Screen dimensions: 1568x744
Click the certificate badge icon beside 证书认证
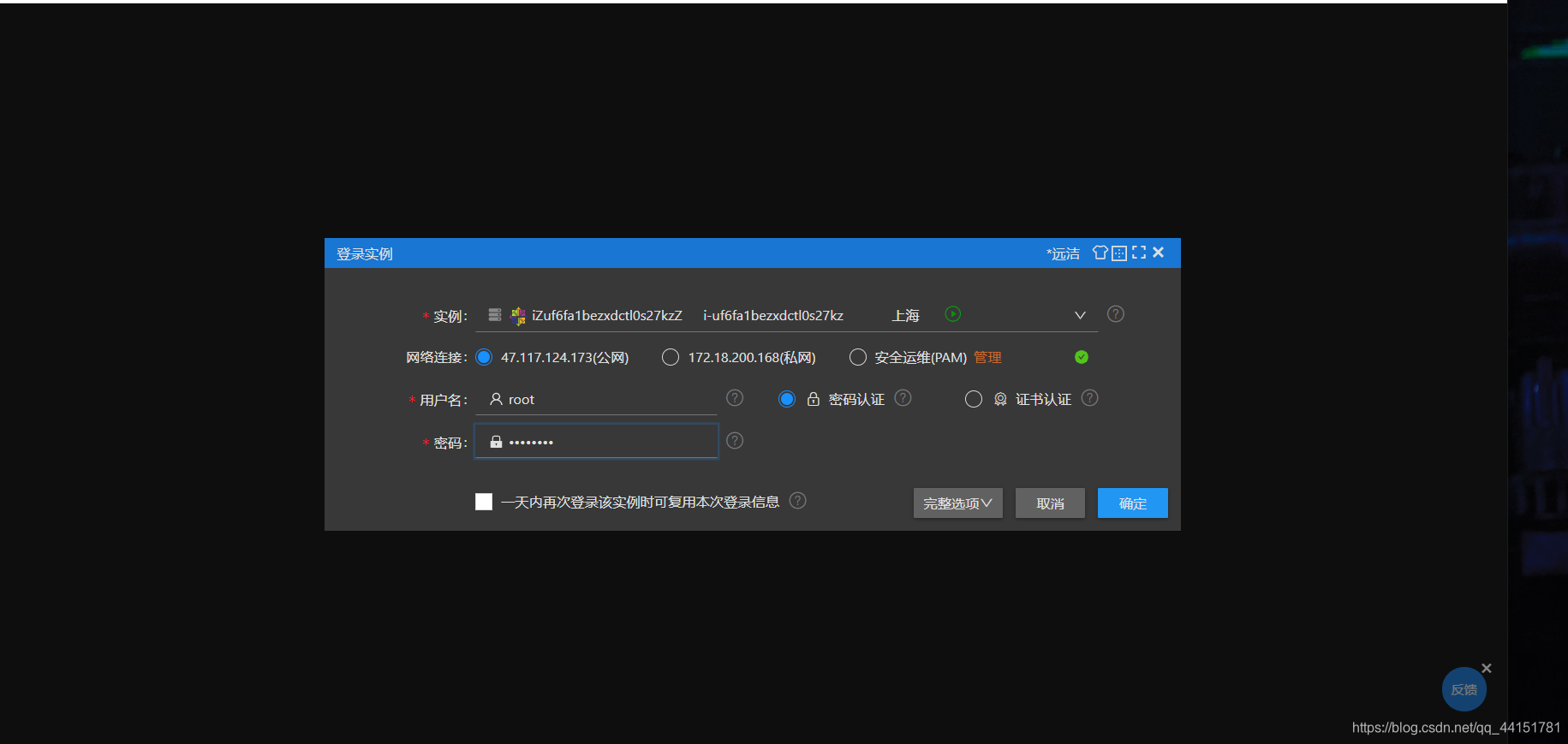1000,399
